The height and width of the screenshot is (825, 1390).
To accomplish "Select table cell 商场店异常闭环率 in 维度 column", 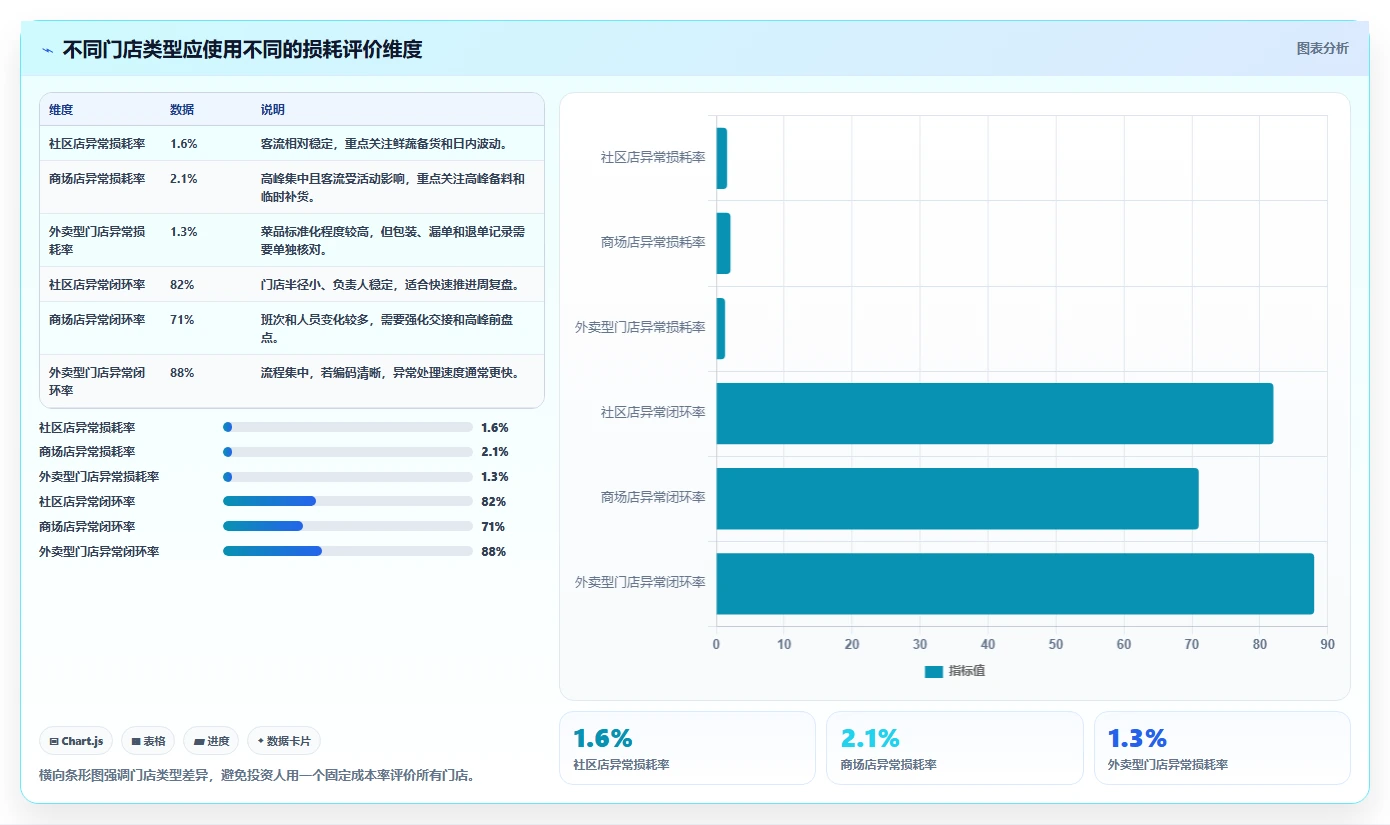I will coord(97,320).
